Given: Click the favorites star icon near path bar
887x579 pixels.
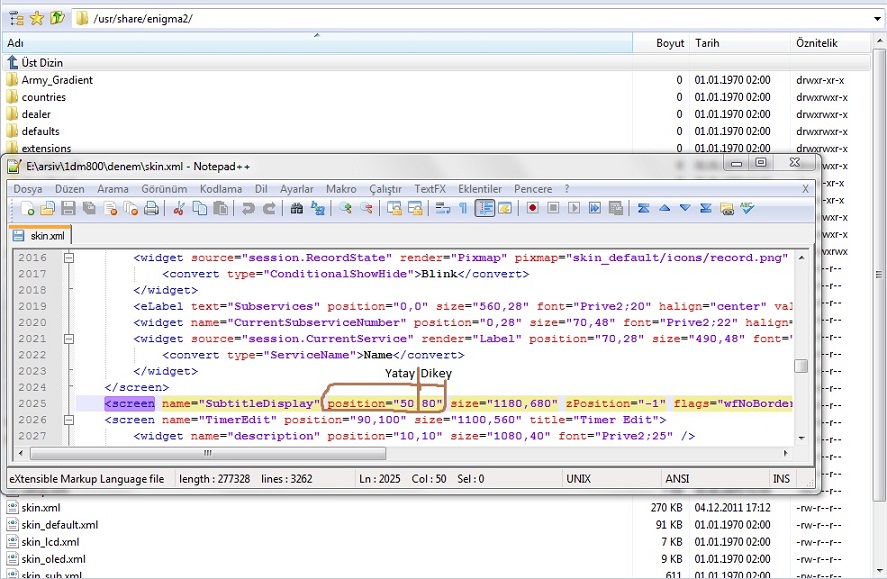Looking at the screenshot, I should tap(37, 19).
